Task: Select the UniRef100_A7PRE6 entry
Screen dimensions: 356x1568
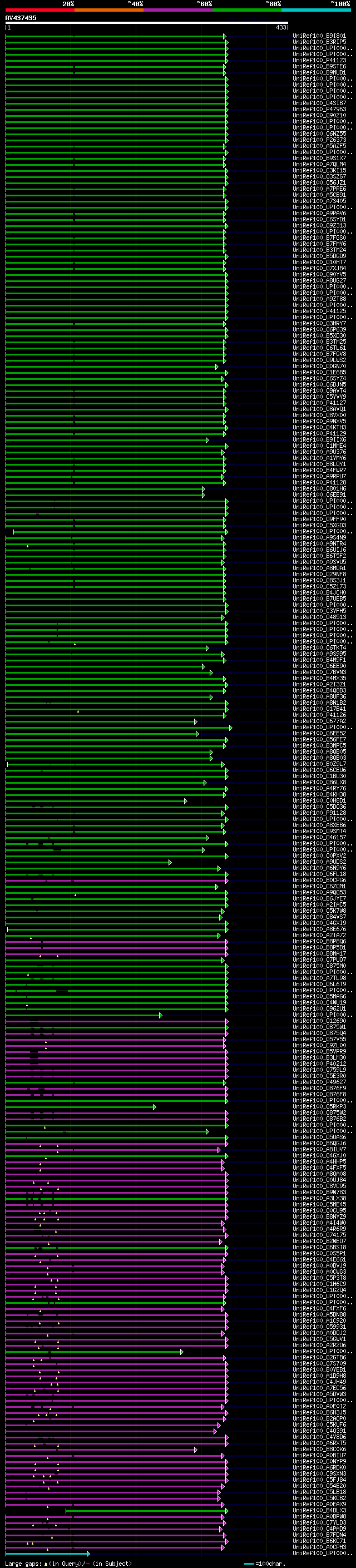Action: coord(319,189)
